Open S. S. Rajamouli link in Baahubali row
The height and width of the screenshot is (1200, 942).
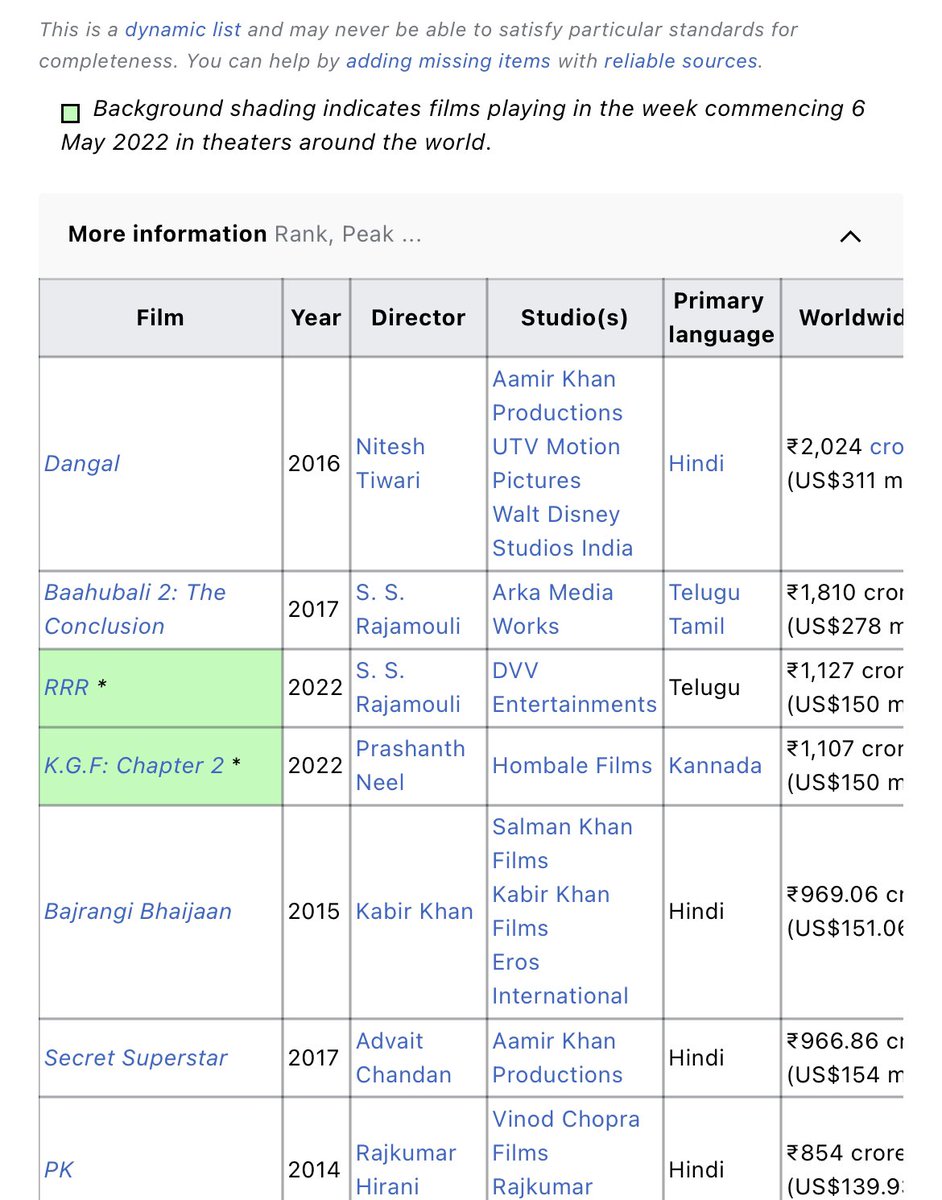pyautogui.click(x=409, y=609)
